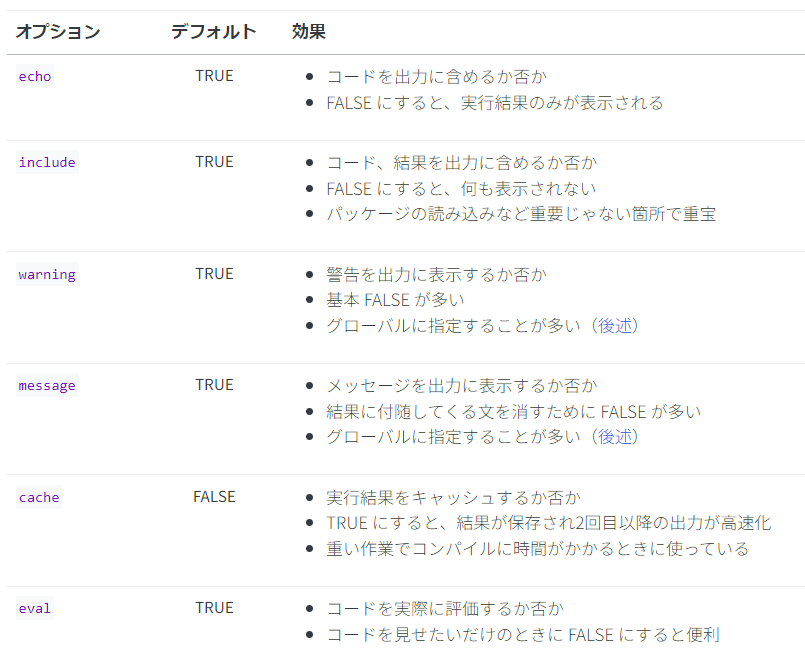Click the bullet about パッケージの読み込み
This screenshot has height=666, width=805.
[520, 214]
